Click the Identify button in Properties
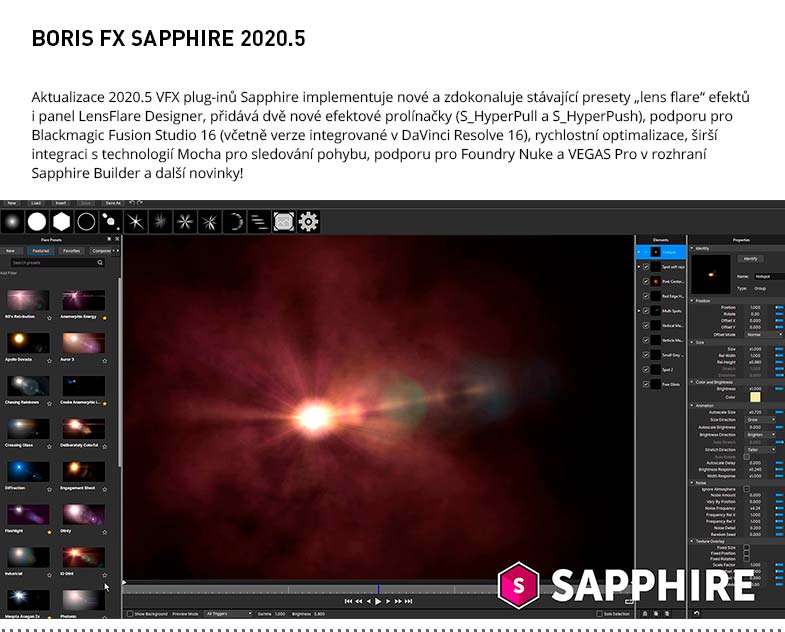785x632 pixels. pos(750,259)
